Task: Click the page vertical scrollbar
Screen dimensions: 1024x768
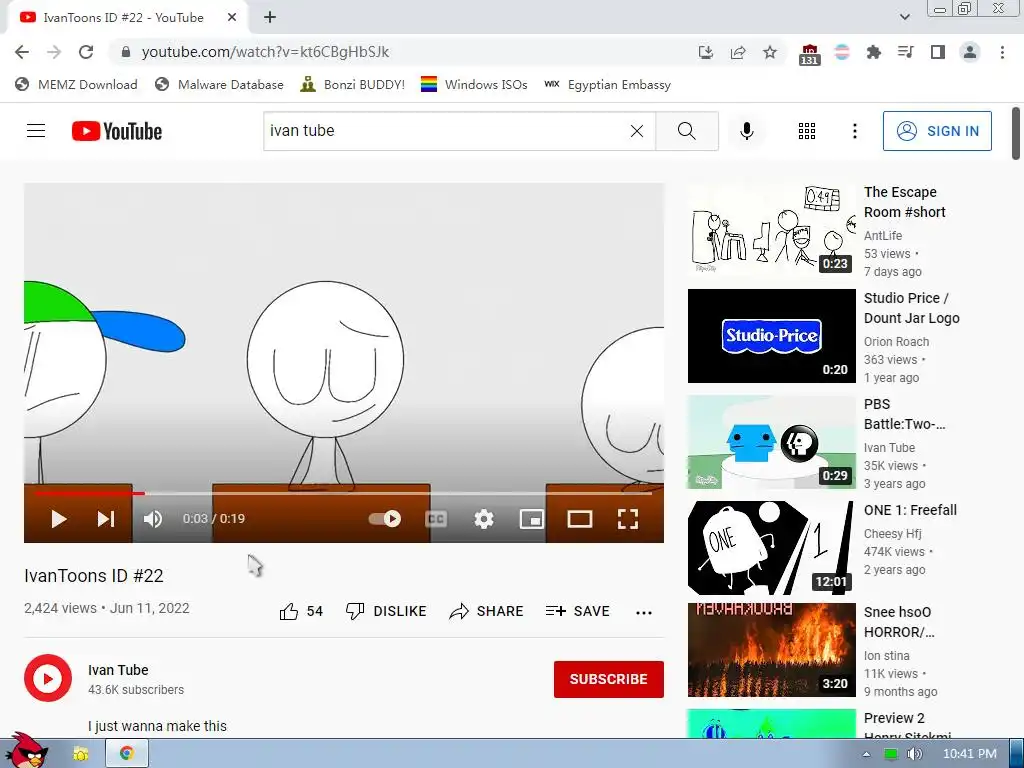Action: coord(1016,133)
